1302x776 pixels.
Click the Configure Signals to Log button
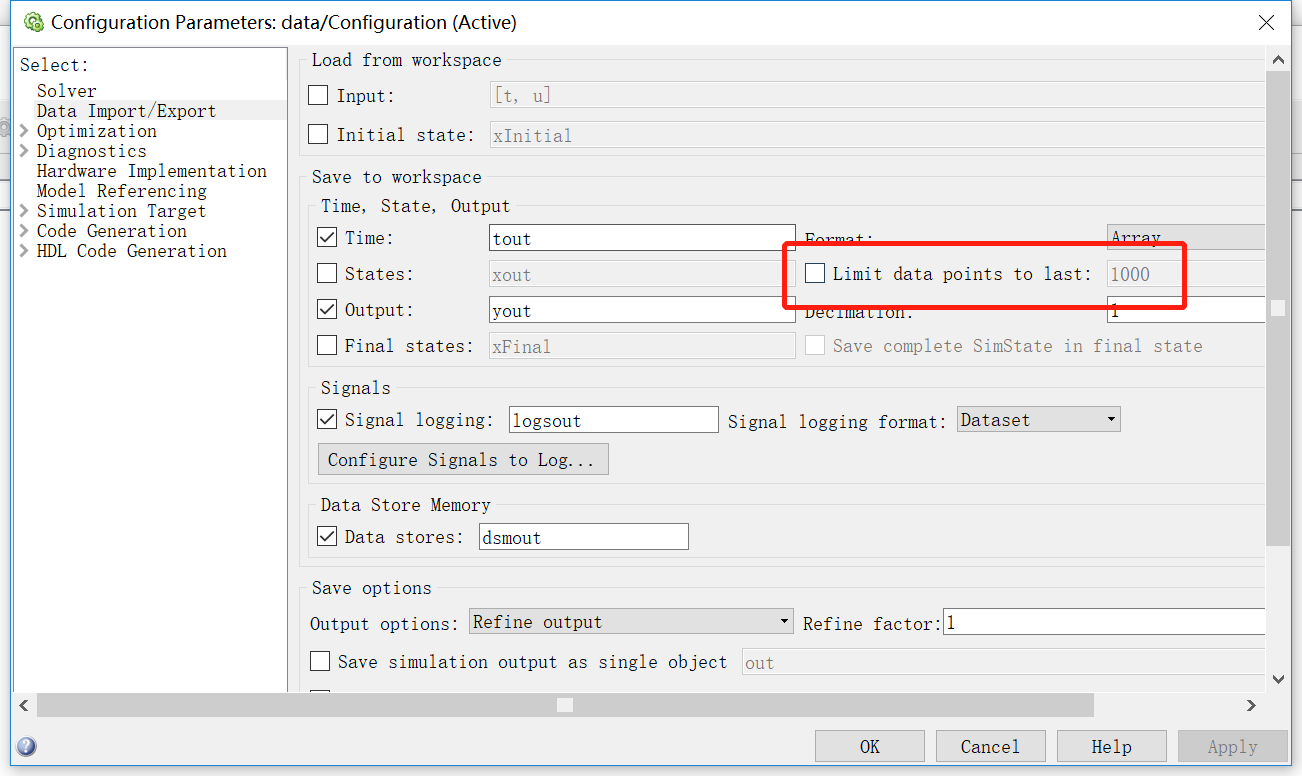click(463, 459)
